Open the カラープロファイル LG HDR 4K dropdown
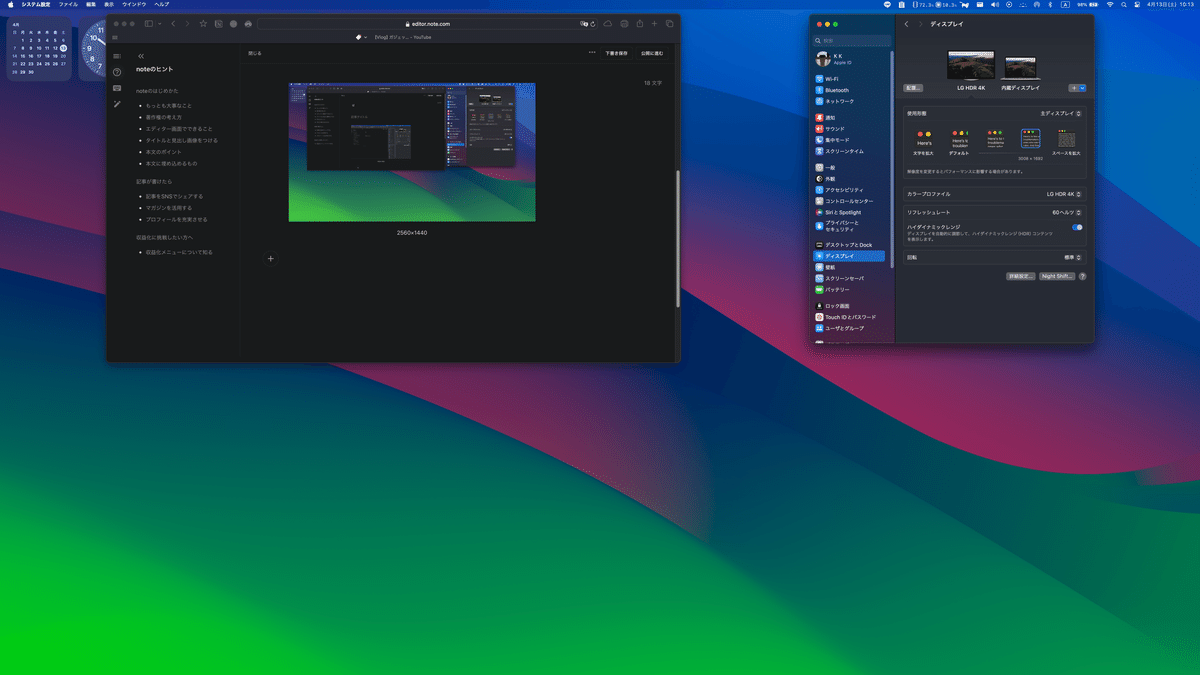Image resolution: width=1200 pixels, height=675 pixels. tap(1066, 194)
